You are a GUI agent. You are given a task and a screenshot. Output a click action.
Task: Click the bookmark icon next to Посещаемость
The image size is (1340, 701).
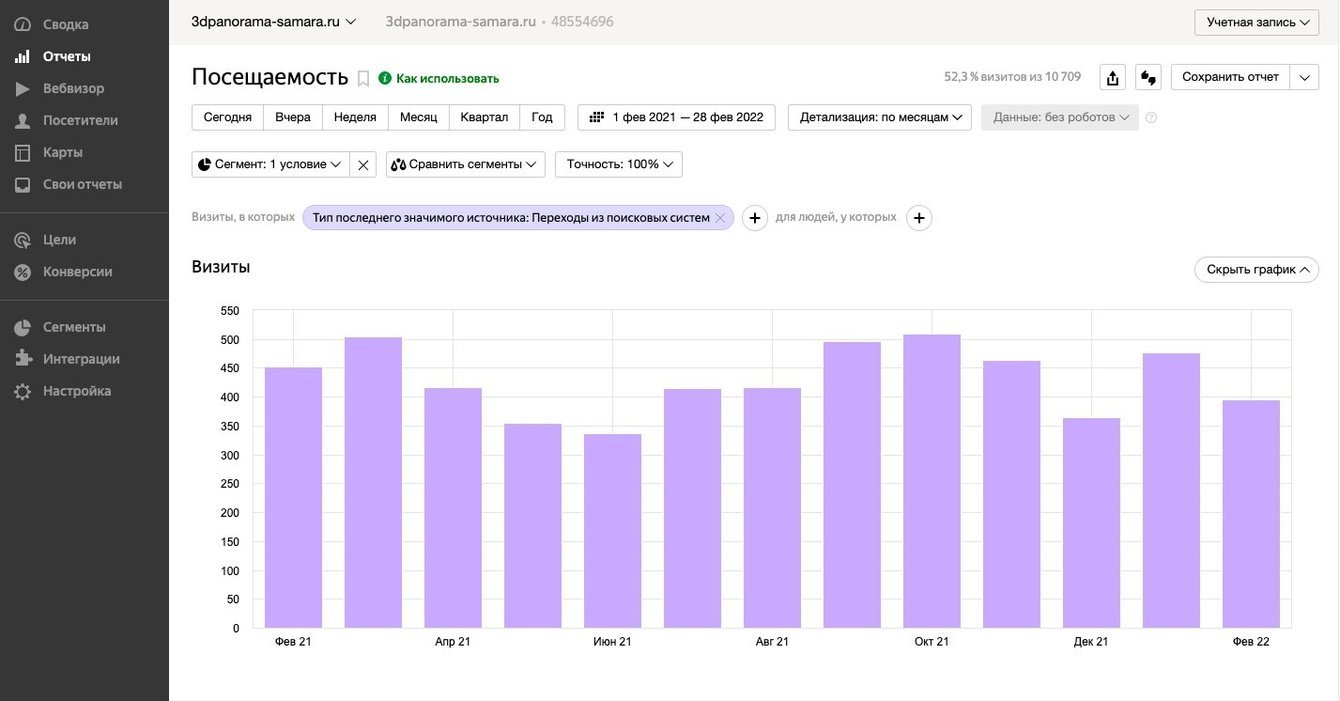(x=363, y=78)
